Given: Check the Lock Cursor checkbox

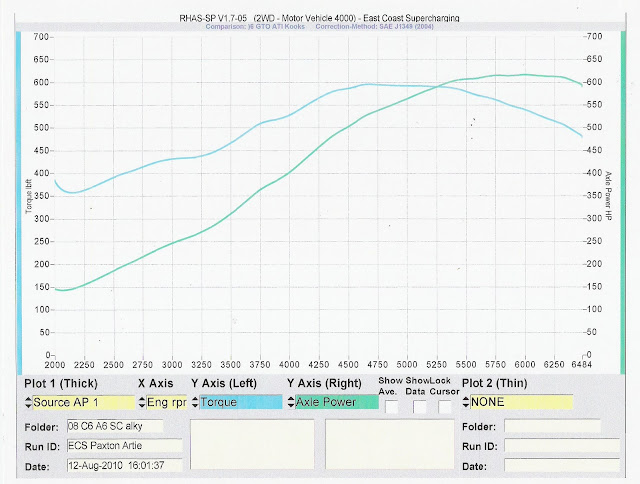Looking at the screenshot, I should (445, 406).
